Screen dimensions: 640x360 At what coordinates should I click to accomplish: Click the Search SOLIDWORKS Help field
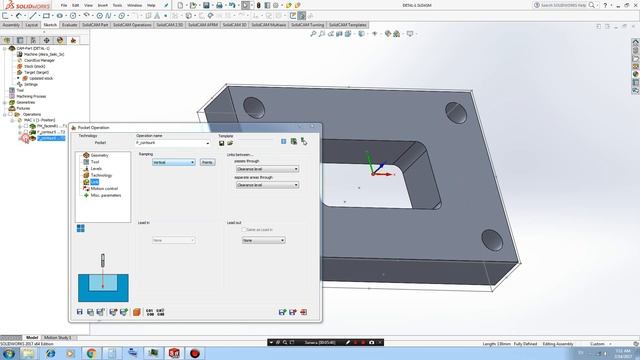(x=563, y=5)
